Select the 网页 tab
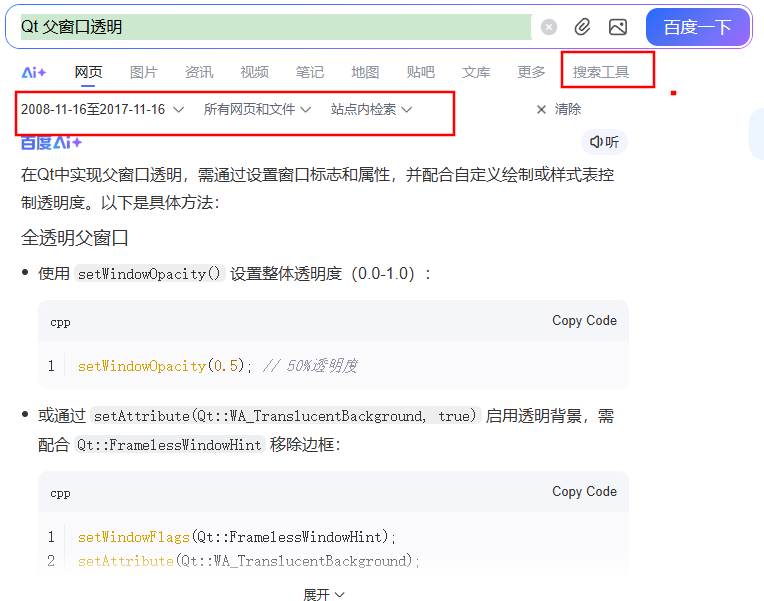764x601 pixels. (88, 72)
